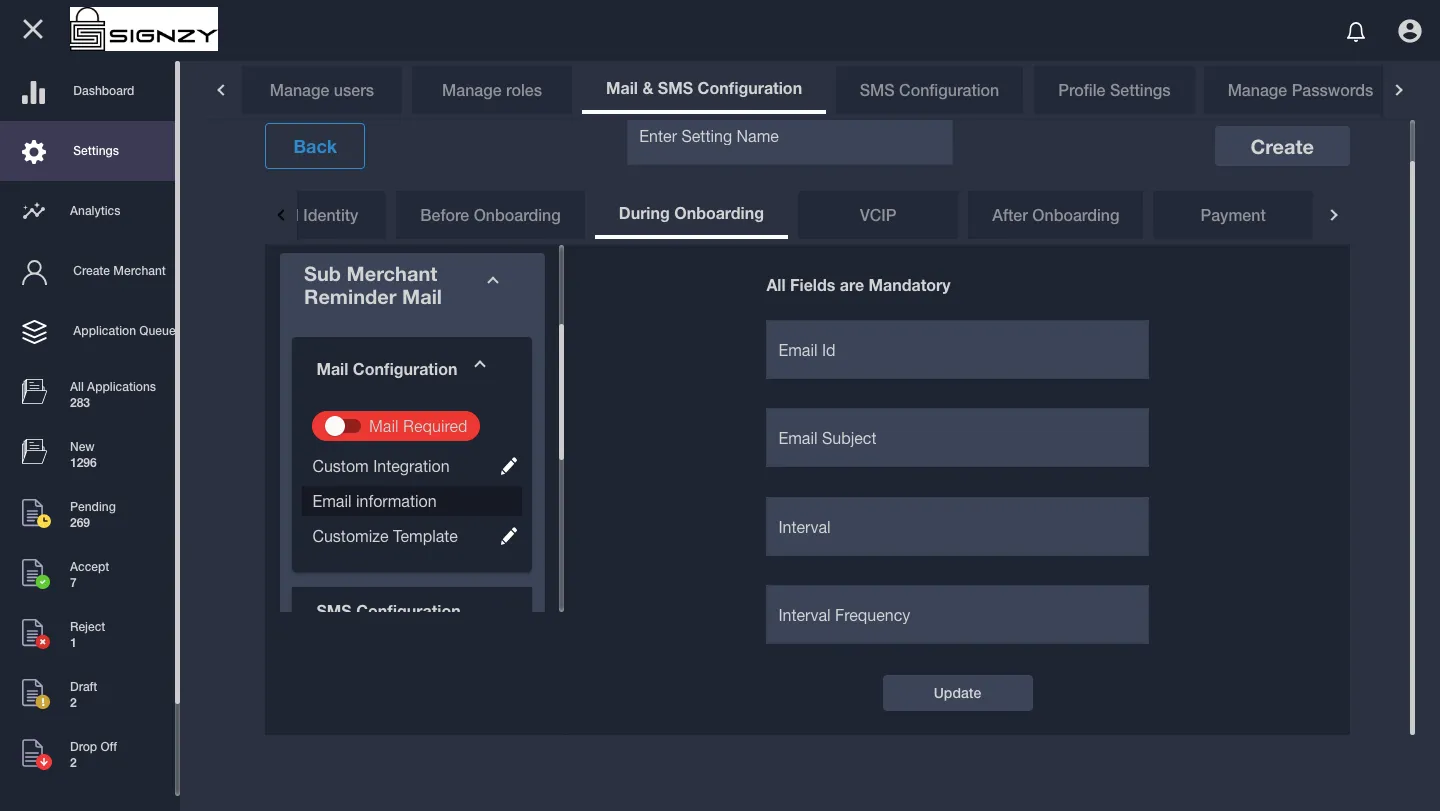Click the Drop Off applications icon
Viewport: 1440px width, 811px height.
(x=36, y=753)
